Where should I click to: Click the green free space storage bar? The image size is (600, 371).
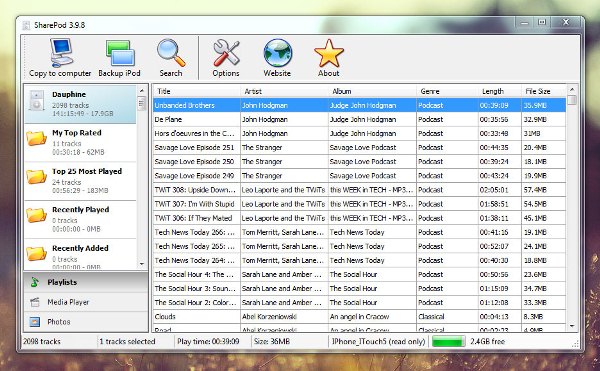448,342
